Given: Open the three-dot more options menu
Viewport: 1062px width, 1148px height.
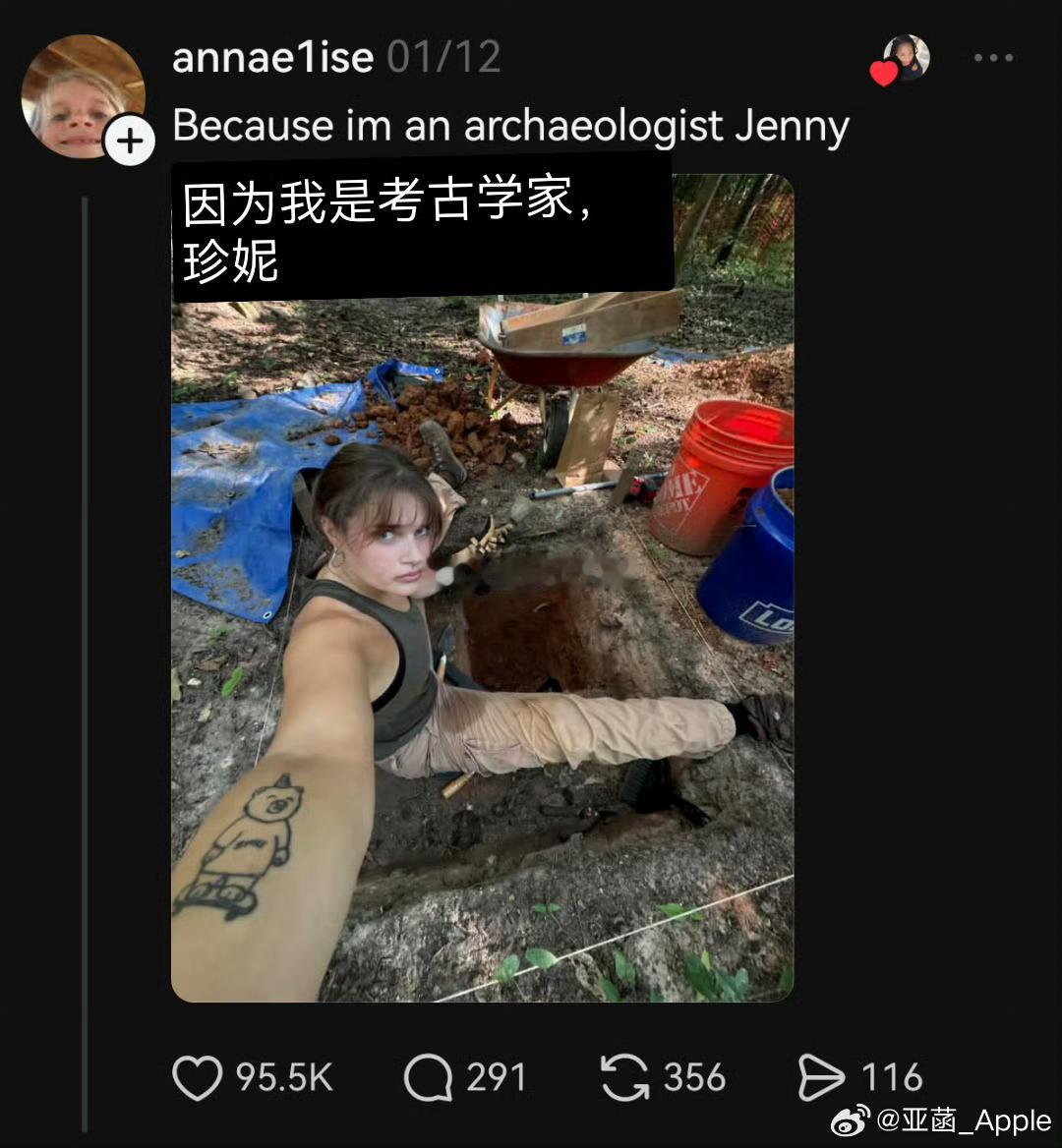Looking at the screenshot, I should (993, 57).
